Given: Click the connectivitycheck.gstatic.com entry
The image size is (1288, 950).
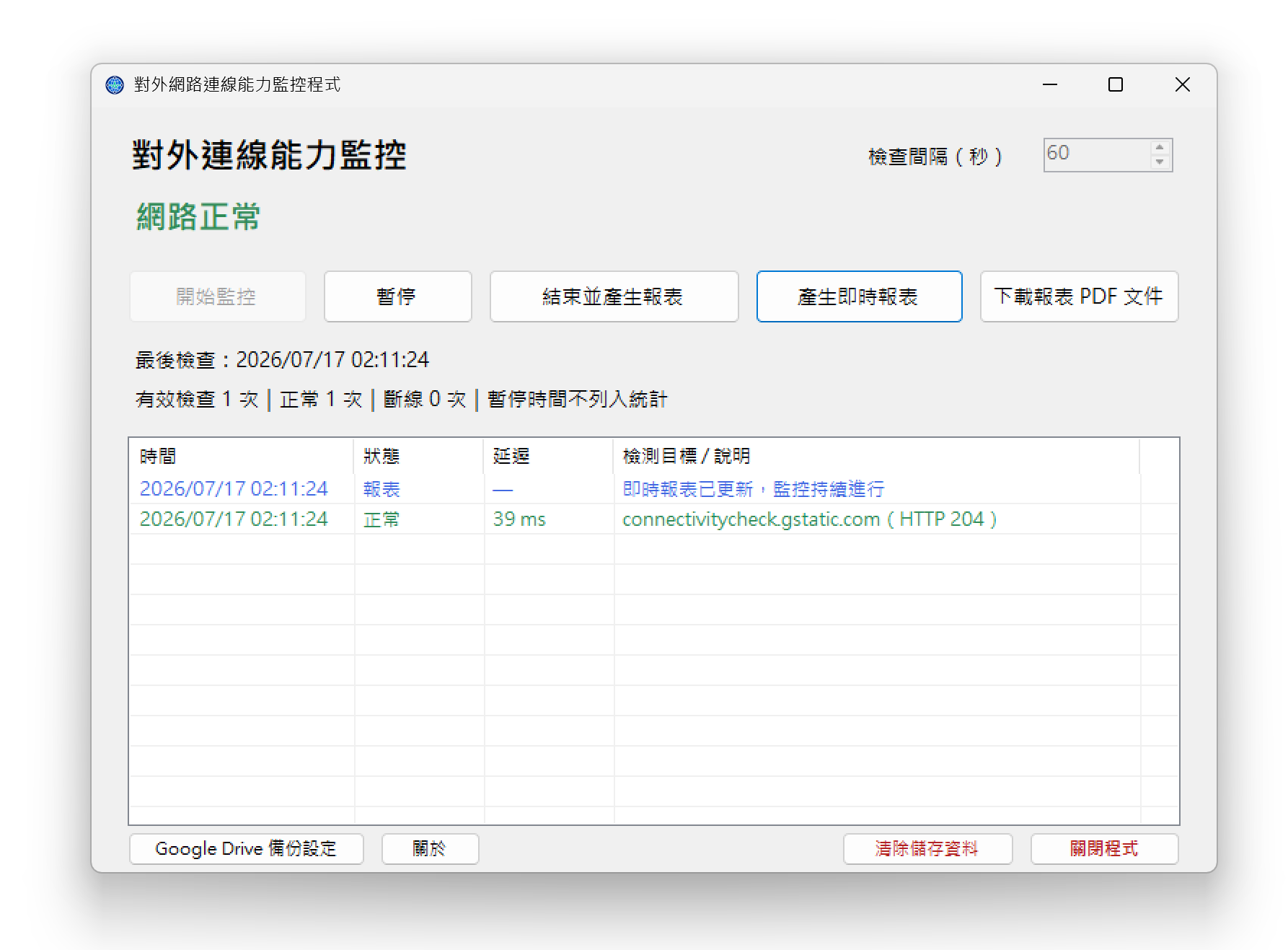Looking at the screenshot, I should click(x=809, y=519).
